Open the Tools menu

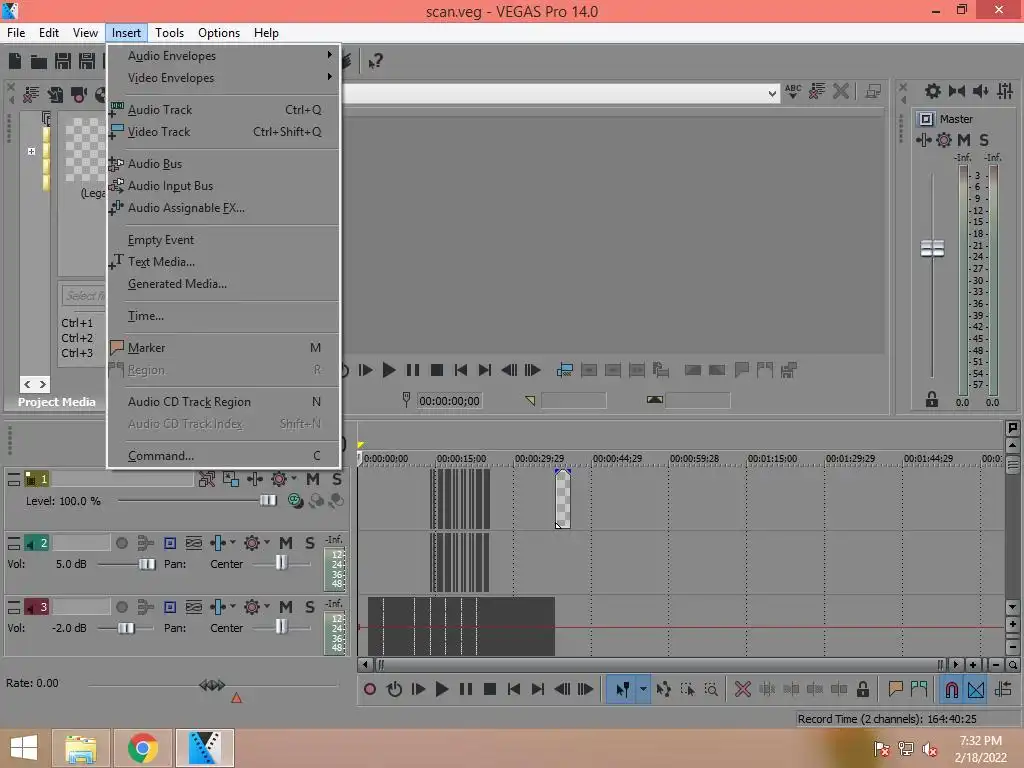coord(169,33)
